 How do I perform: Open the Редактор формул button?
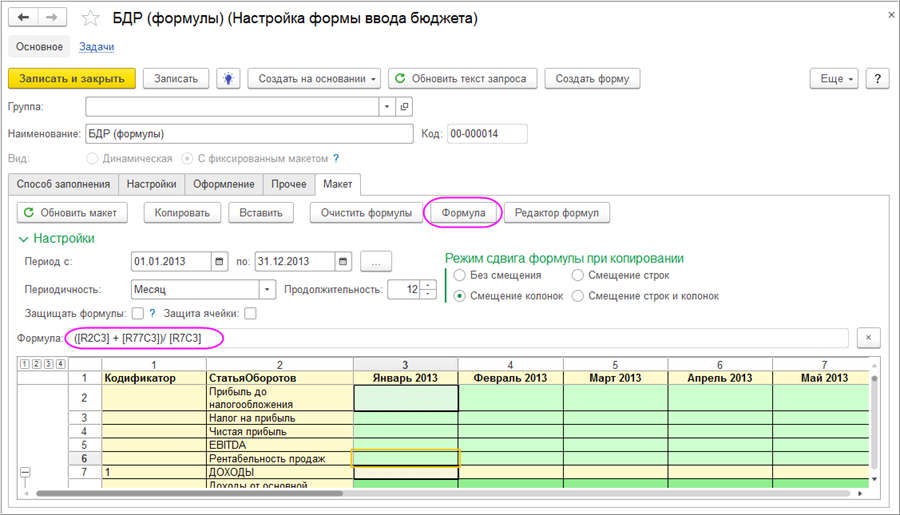coord(556,212)
